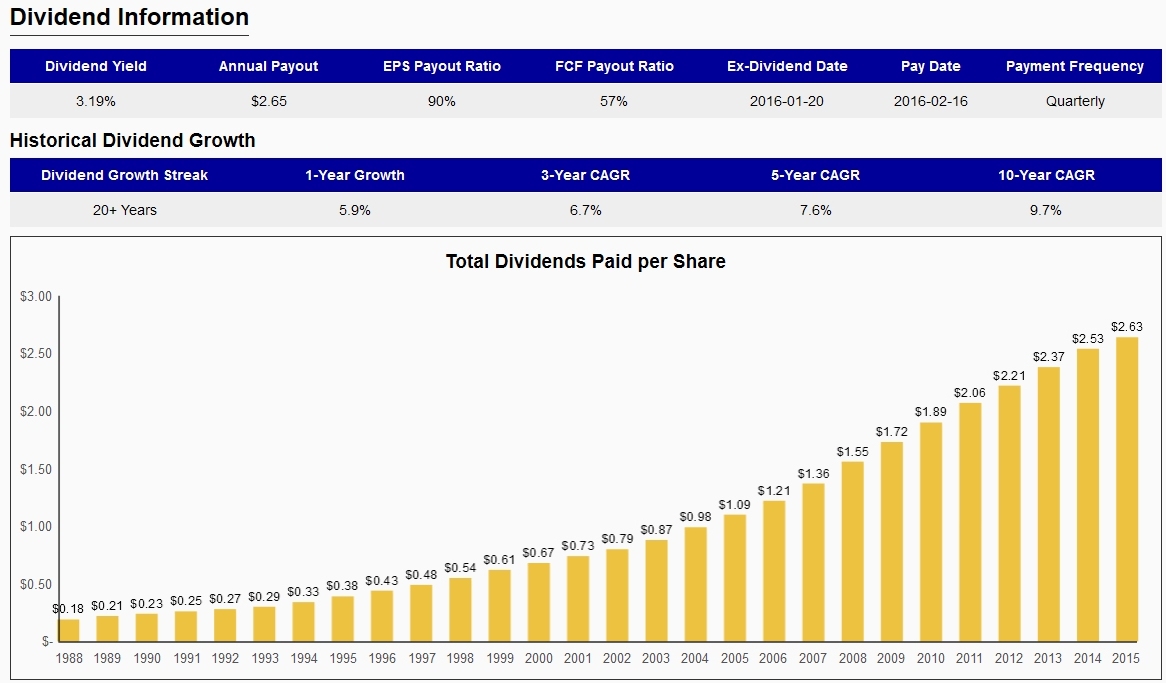The image size is (1166, 683).
Task: Select the 90% EPS payout ratio cell
Action: click(442, 101)
